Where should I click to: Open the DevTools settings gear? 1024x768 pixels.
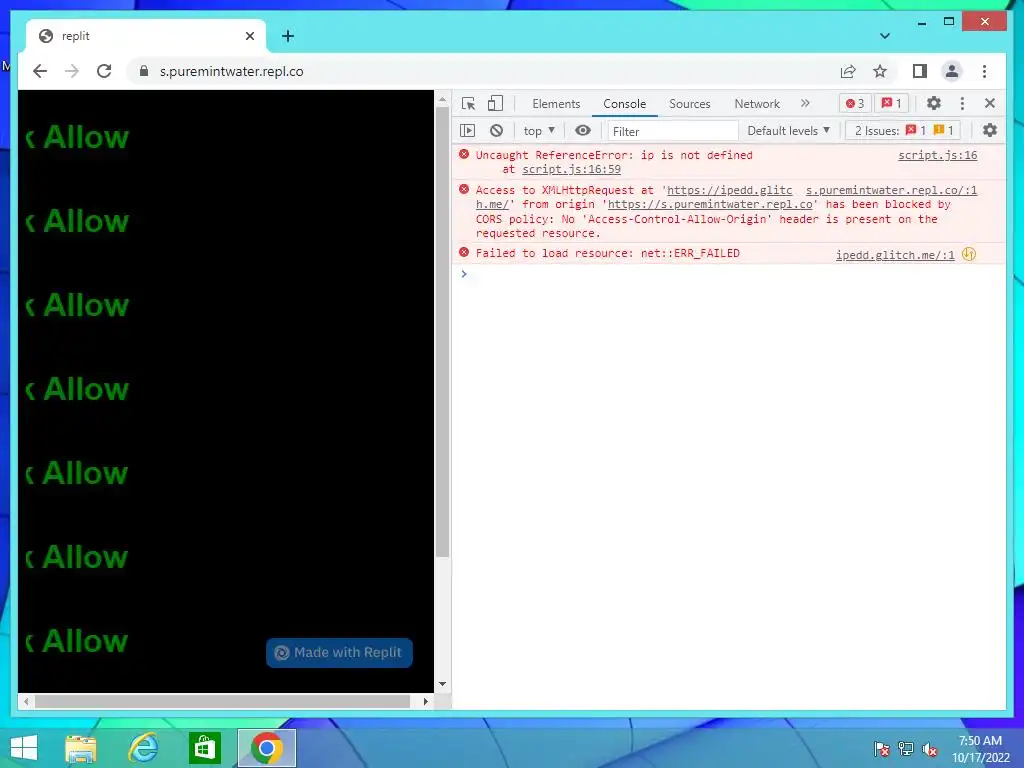pos(934,103)
